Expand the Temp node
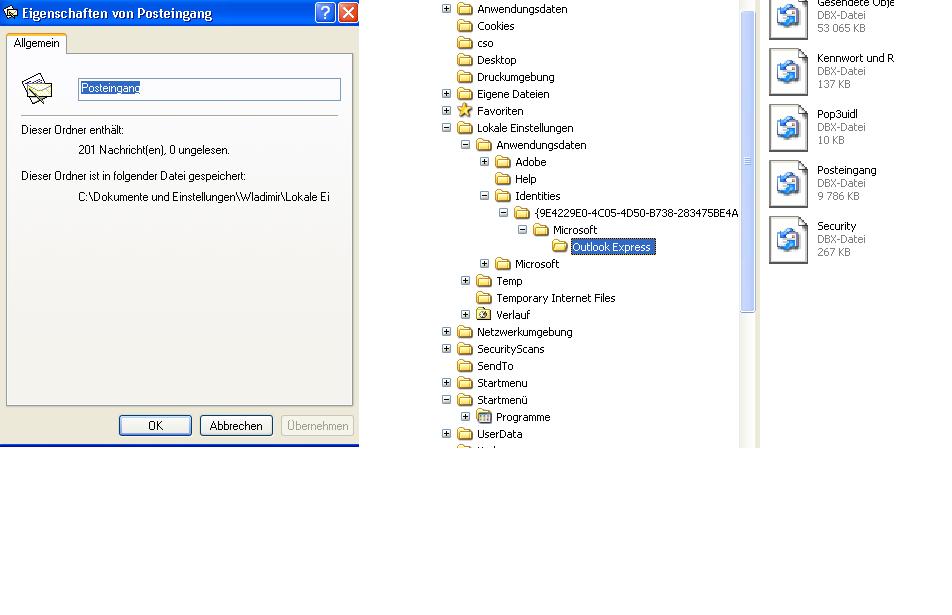The width and height of the screenshot is (952, 615). [465, 280]
